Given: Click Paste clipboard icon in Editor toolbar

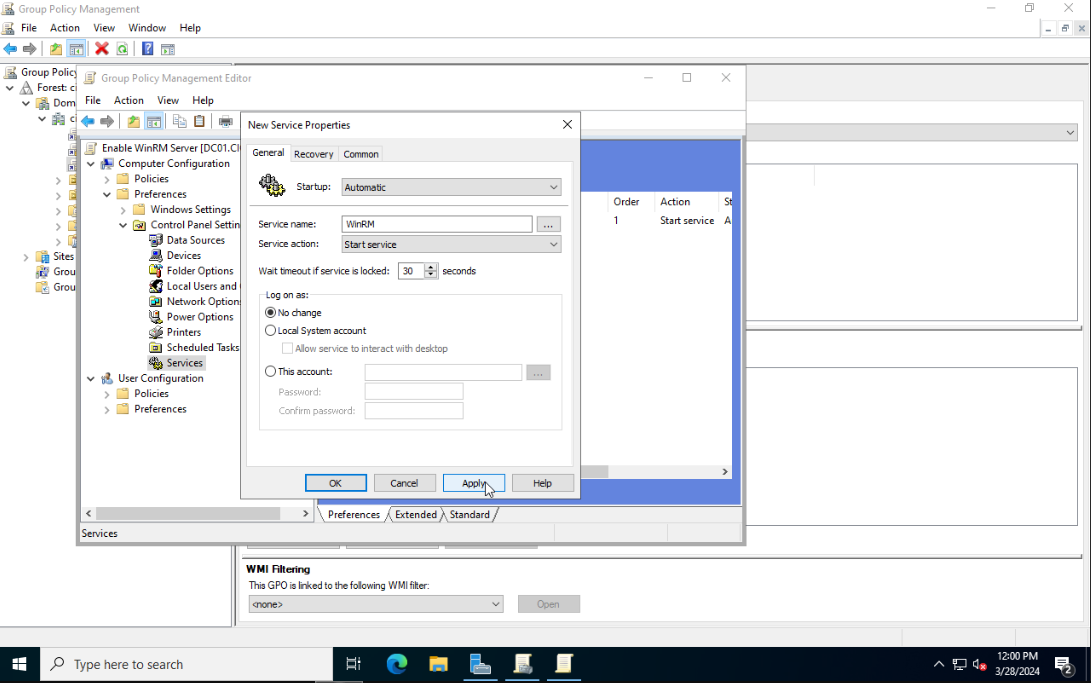Looking at the screenshot, I should click(x=200, y=121).
